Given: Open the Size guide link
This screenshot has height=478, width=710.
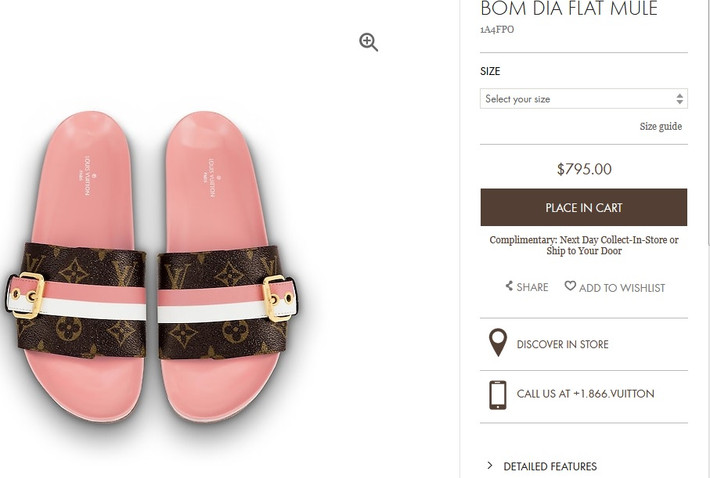Looking at the screenshot, I should point(660,127).
